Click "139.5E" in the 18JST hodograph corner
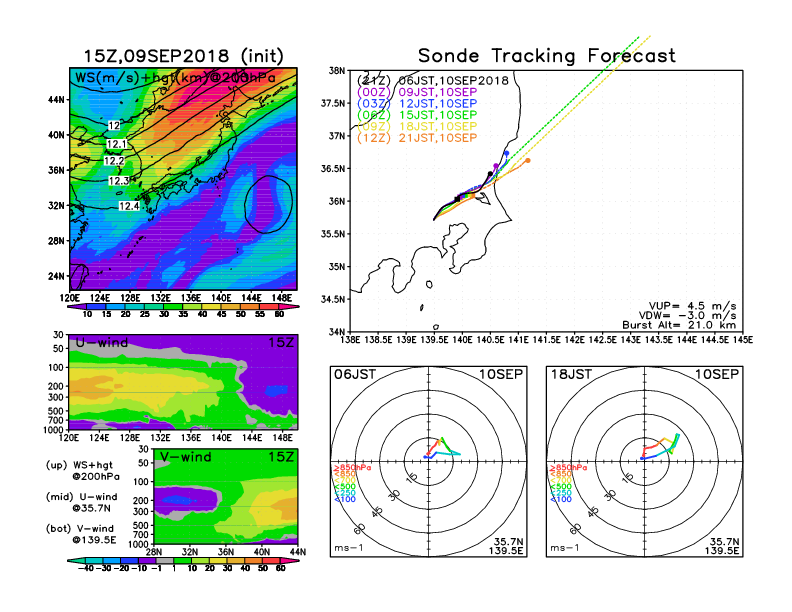The image size is (792, 612). (x=722, y=550)
